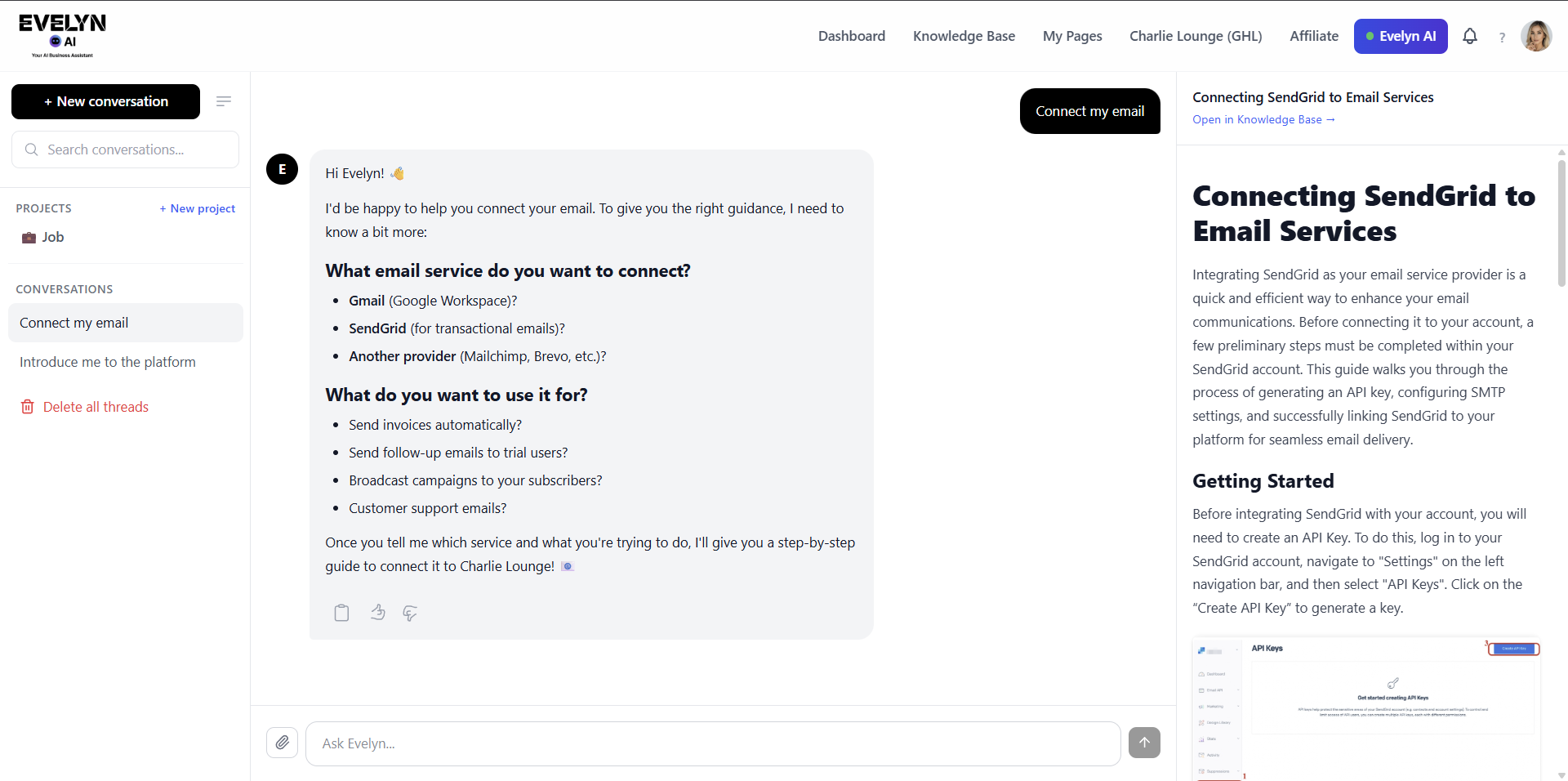Toggle the sidebar collapse icon
This screenshot has width=1568, height=781.
tap(224, 101)
